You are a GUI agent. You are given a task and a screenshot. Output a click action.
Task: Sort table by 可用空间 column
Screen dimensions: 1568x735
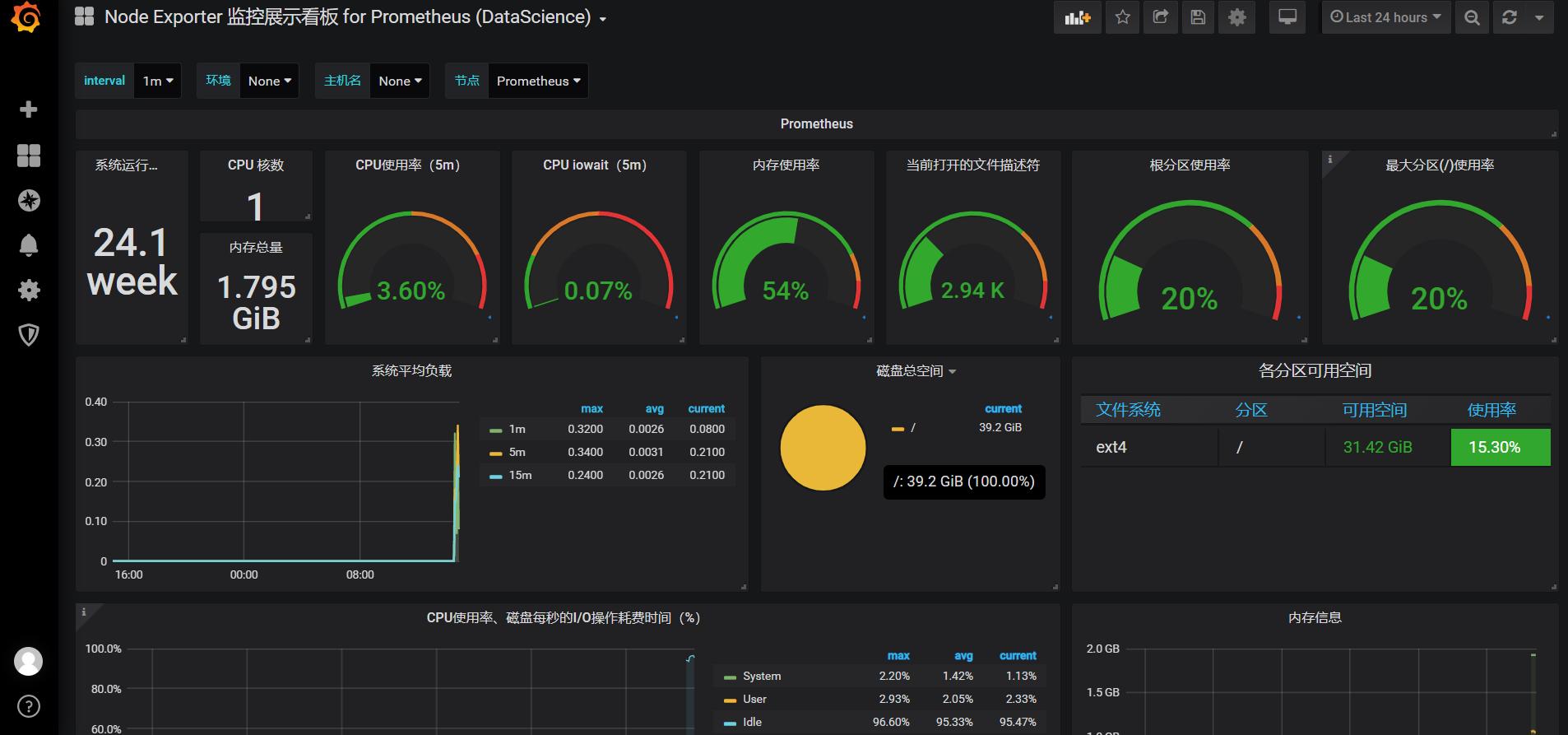tap(1374, 410)
